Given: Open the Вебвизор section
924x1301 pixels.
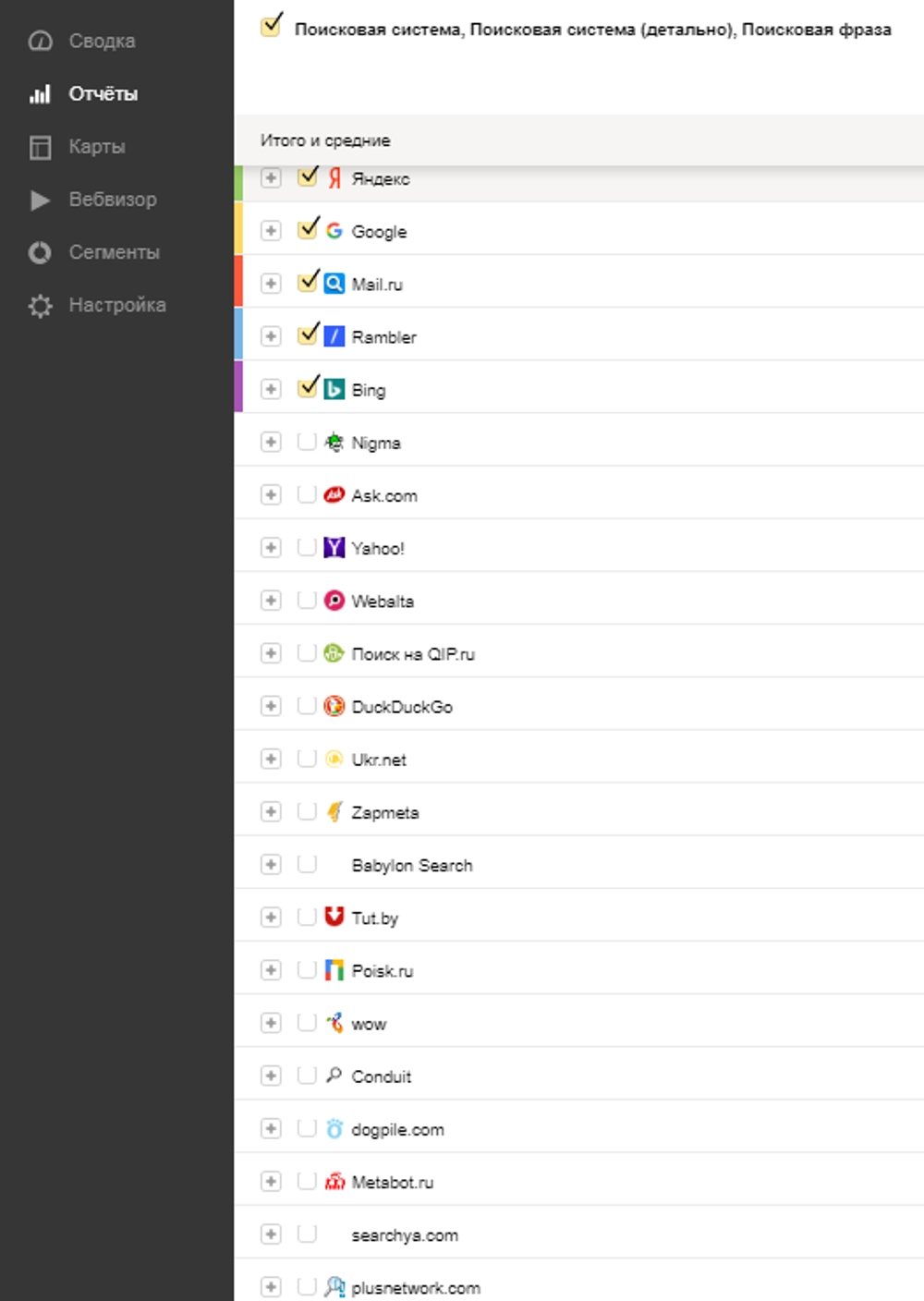Looking at the screenshot, I should pyautogui.click(x=113, y=200).
